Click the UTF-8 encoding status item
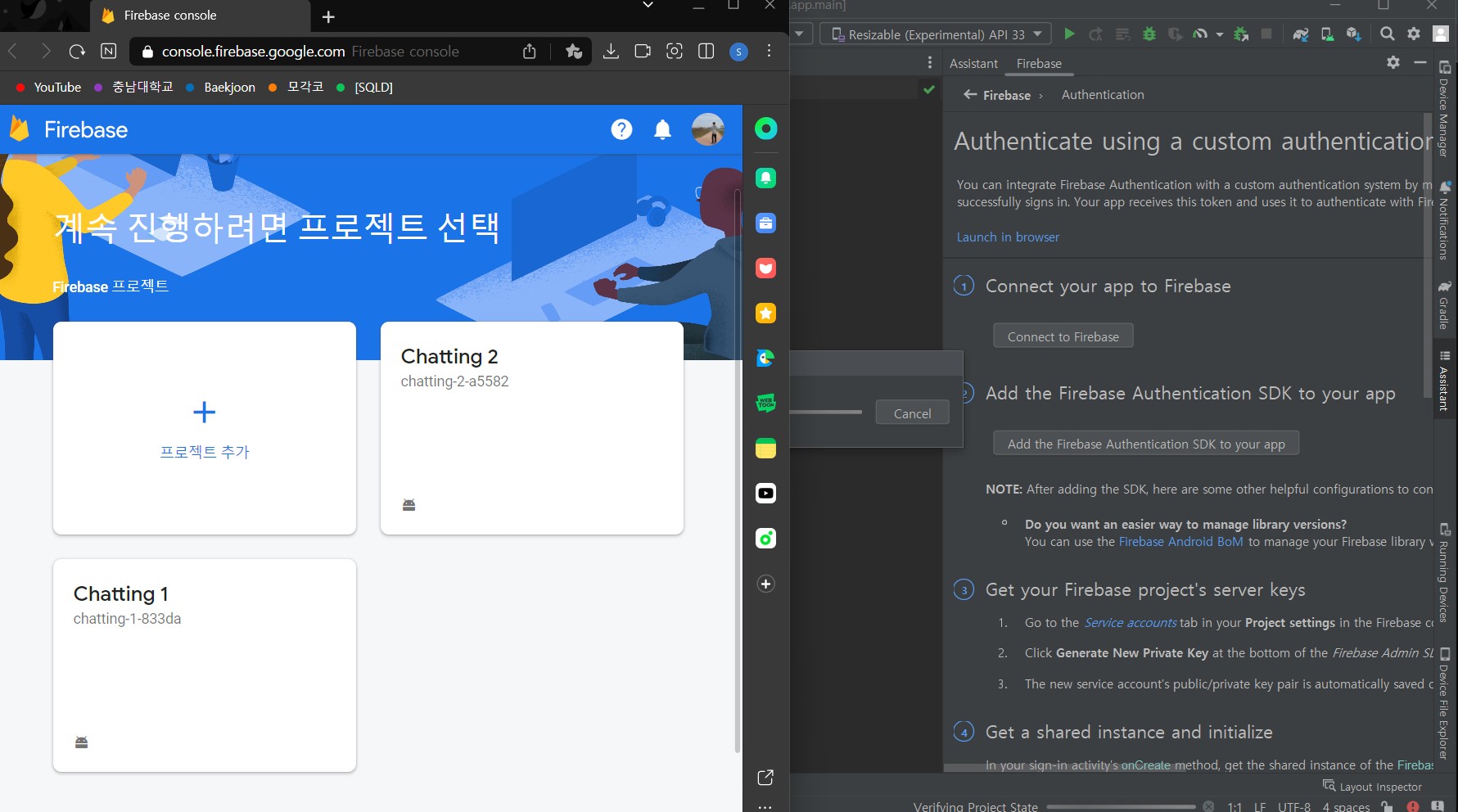Screen dimensions: 1458x812 [1294, 806]
